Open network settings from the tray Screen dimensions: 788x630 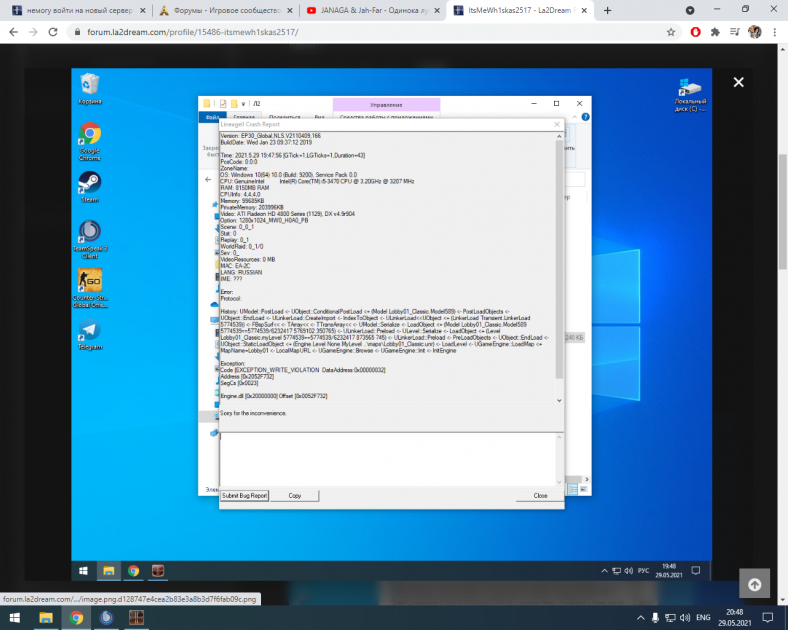pyautogui.click(x=670, y=617)
